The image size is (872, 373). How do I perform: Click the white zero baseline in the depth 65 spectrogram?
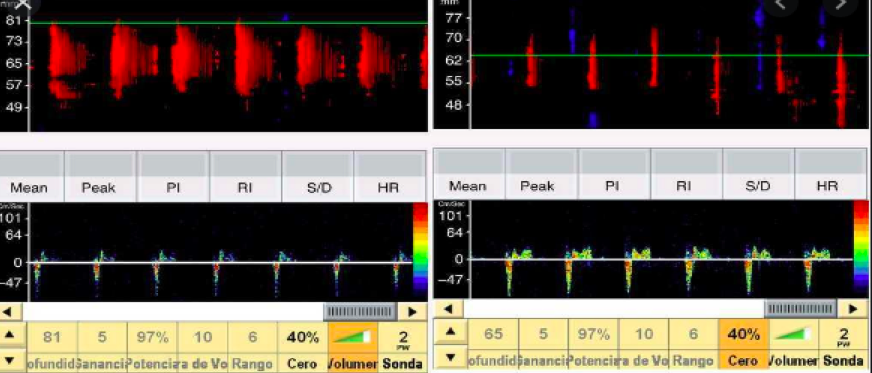(662, 259)
